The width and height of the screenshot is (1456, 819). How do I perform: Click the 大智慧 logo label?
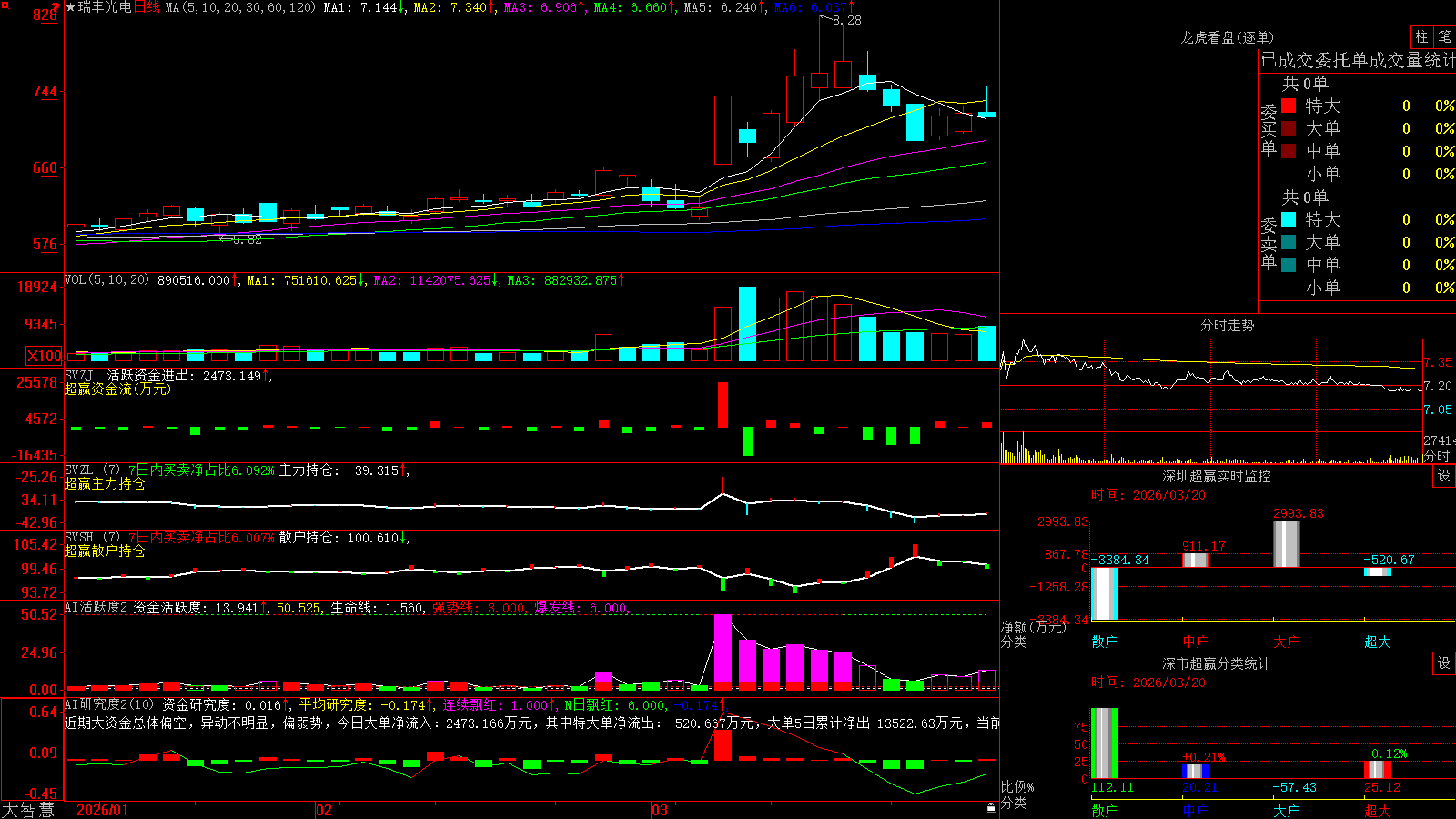pos(28,810)
